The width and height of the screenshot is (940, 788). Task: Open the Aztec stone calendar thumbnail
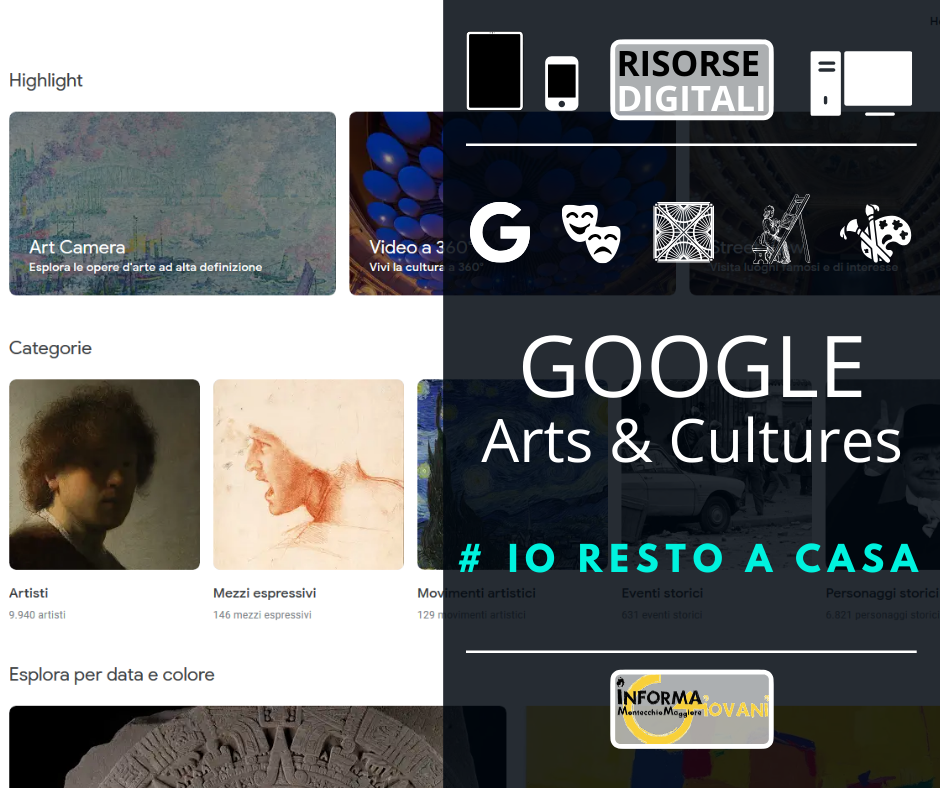point(258,747)
